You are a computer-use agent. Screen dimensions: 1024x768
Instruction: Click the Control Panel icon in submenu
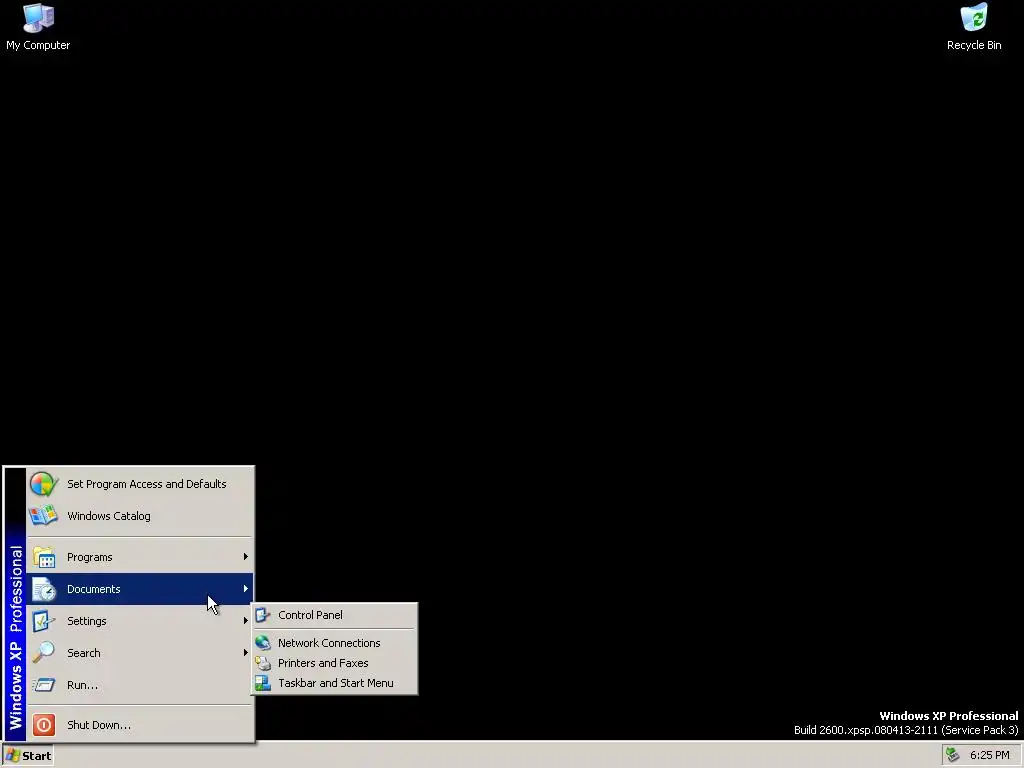click(x=263, y=615)
